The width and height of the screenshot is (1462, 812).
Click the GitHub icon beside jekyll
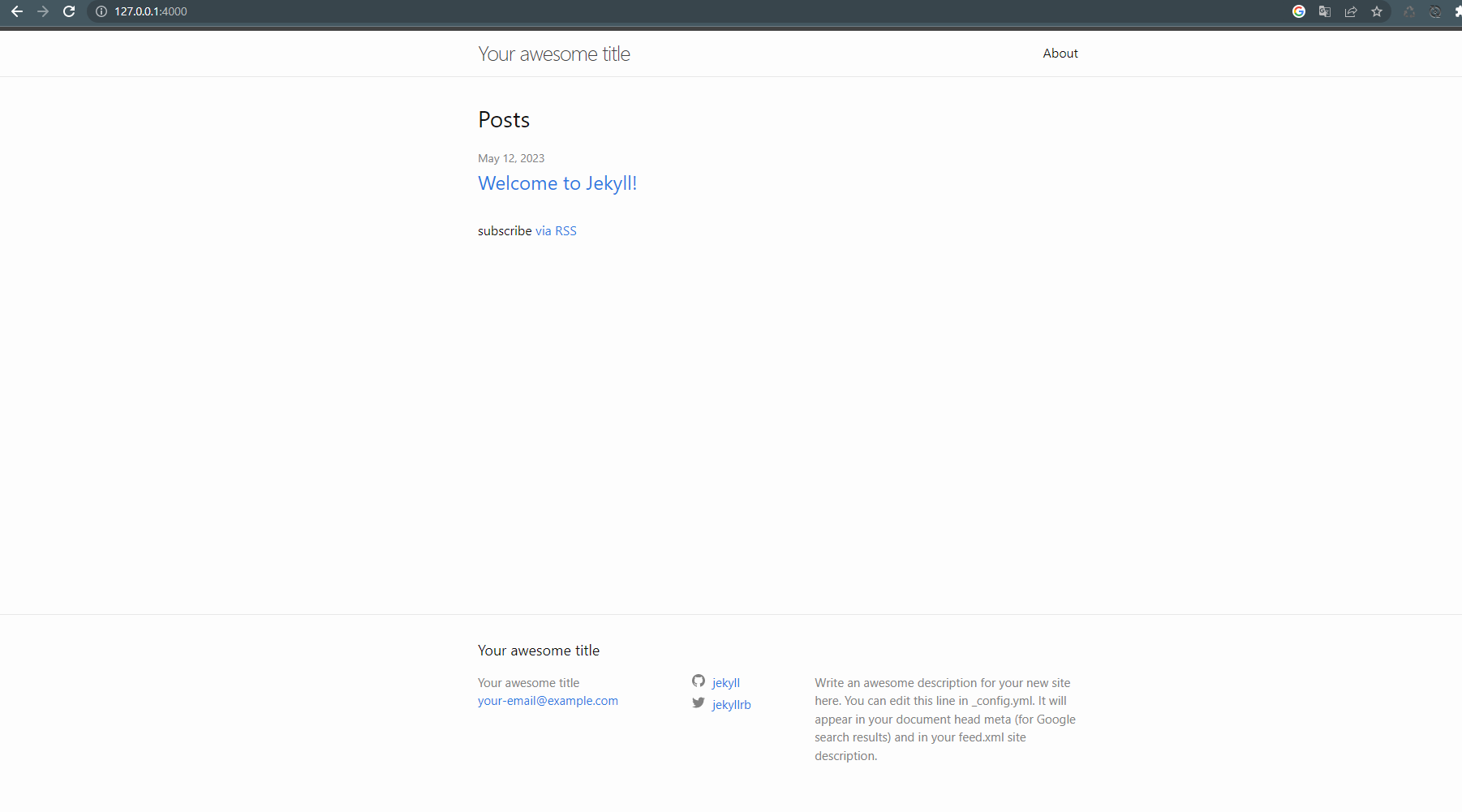(x=699, y=681)
